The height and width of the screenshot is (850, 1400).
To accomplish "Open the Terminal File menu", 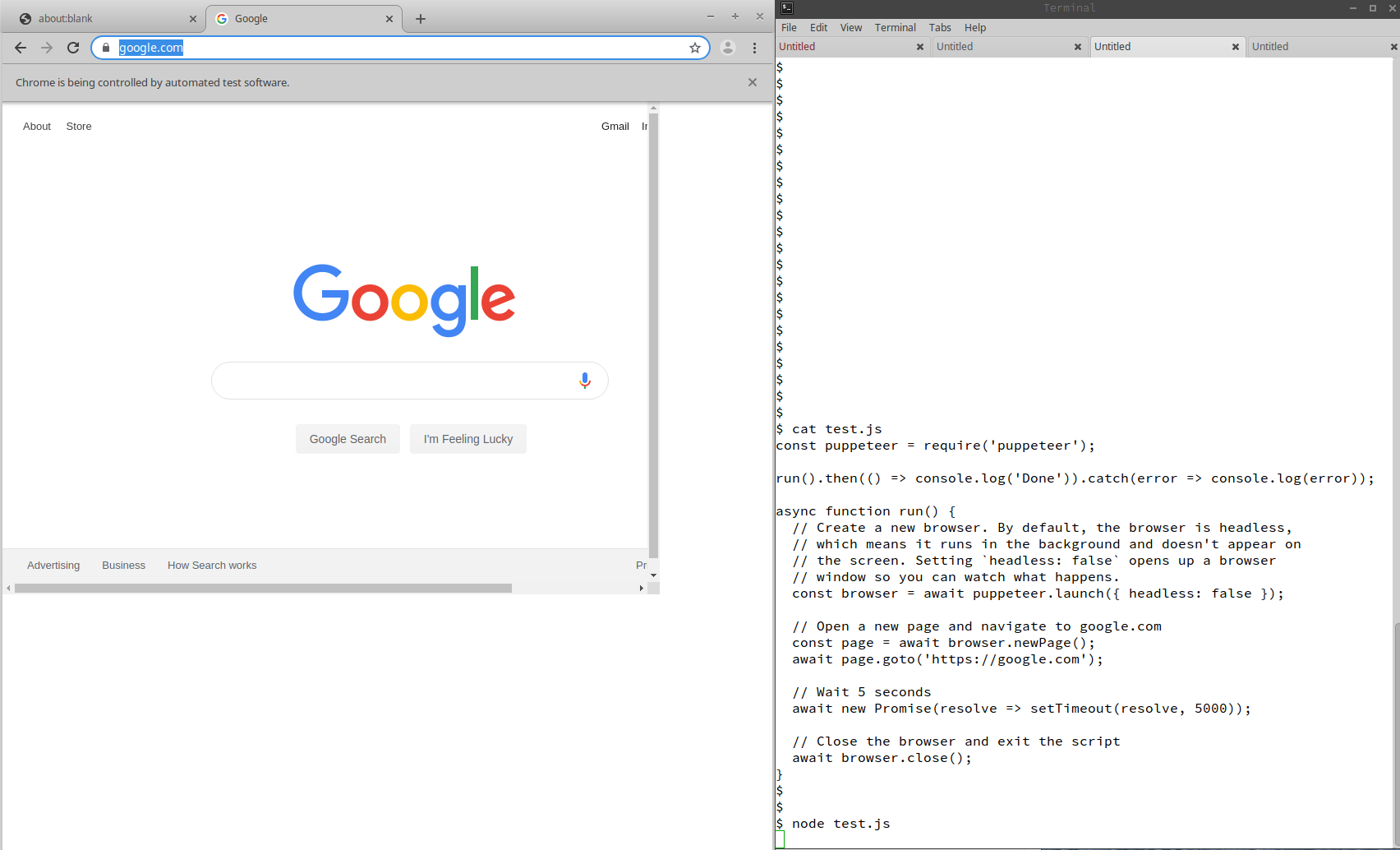I will (789, 27).
